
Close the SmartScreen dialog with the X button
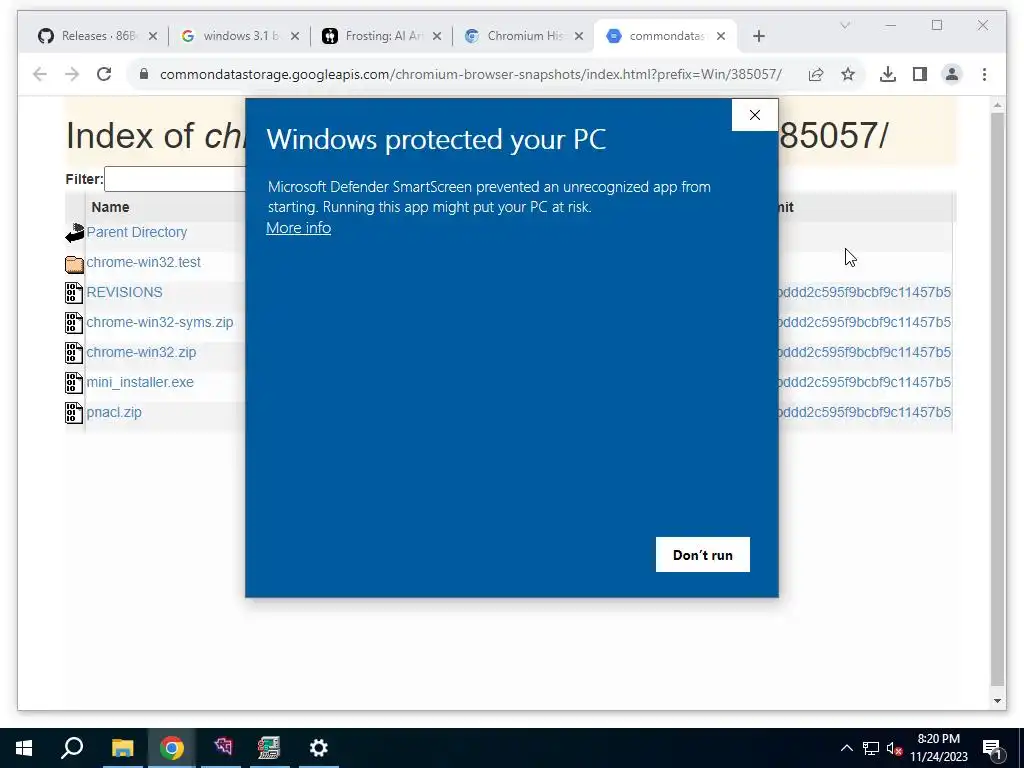pyautogui.click(x=754, y=115)
